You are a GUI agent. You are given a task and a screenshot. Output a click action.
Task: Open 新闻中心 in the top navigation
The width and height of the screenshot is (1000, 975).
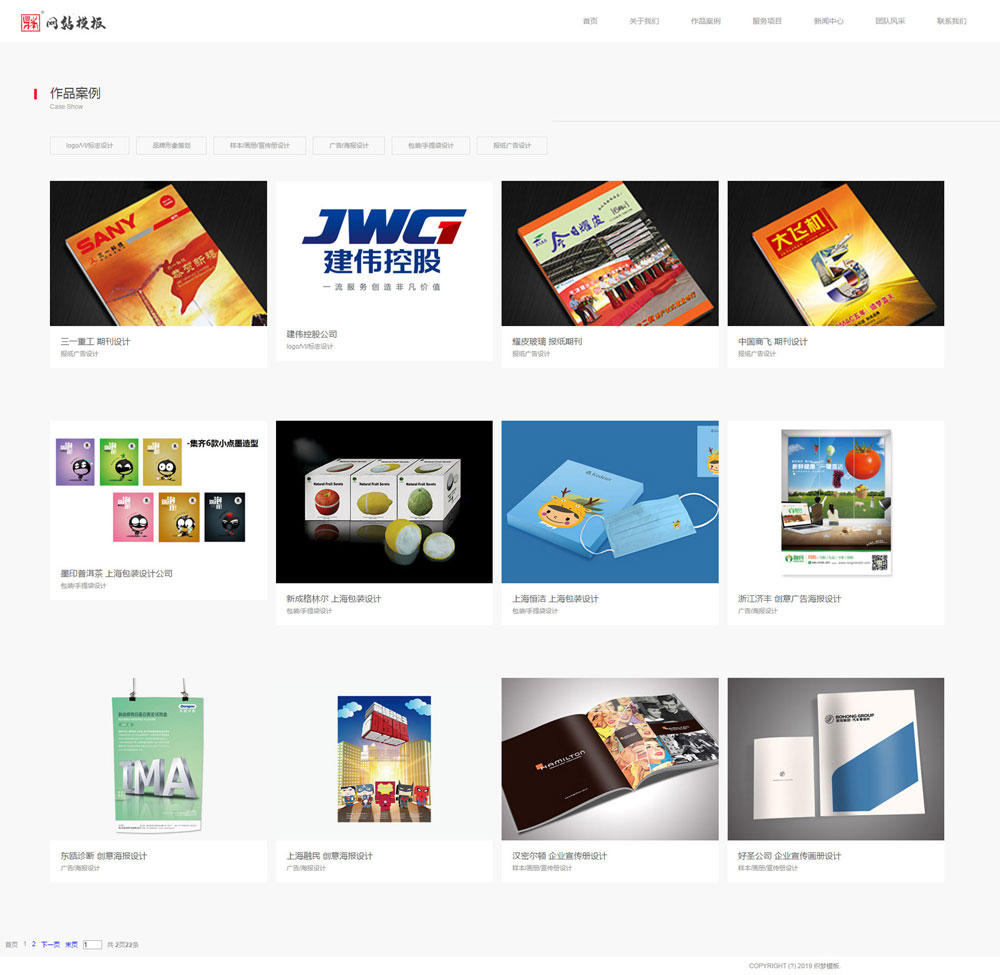(828, 21)
